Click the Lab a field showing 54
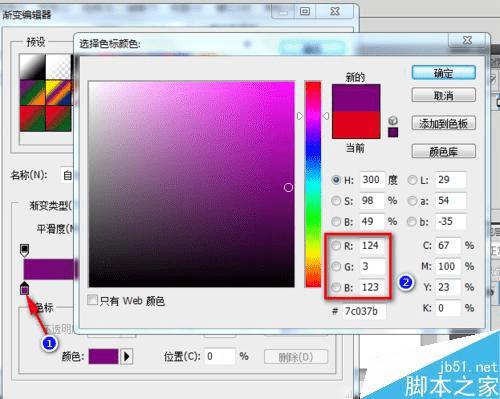 [x=450, y=201]
